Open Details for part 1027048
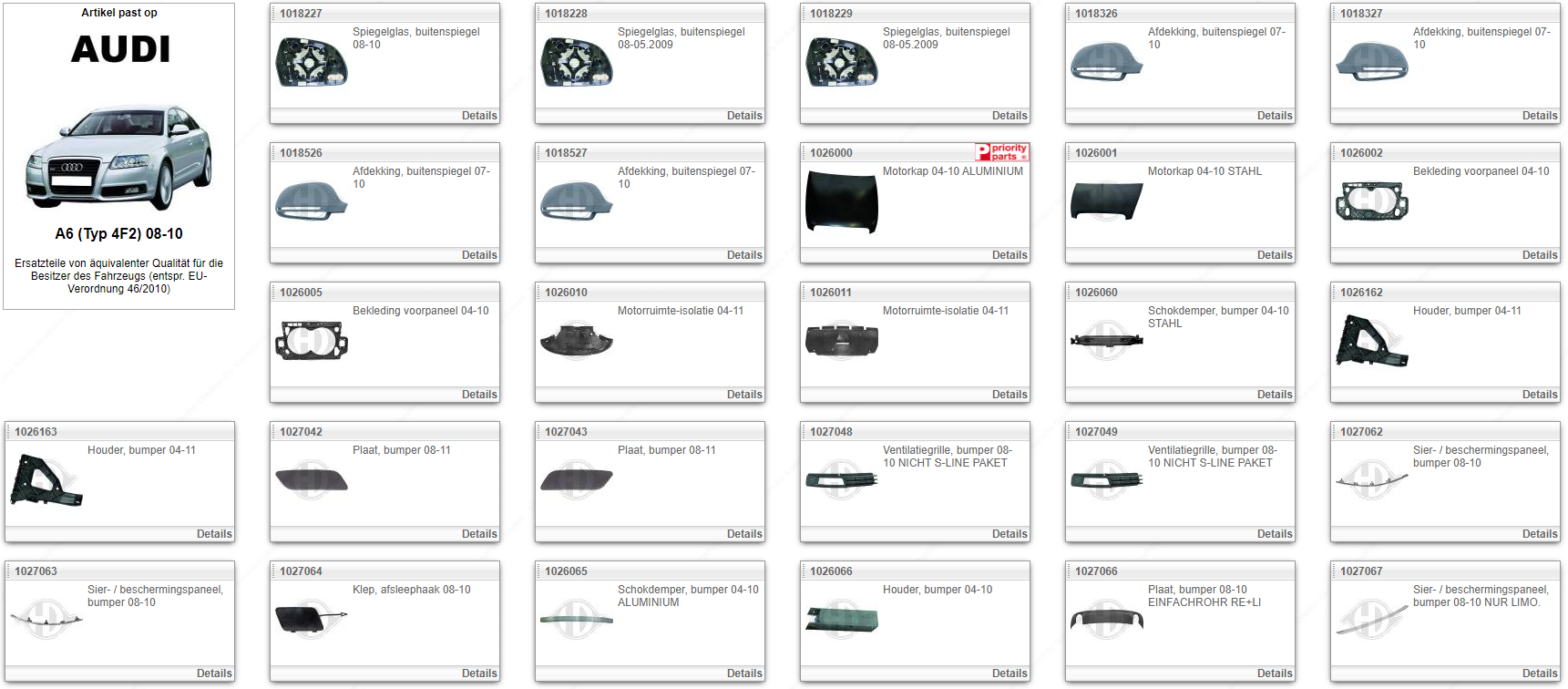Viewport: 1568px width, 689px height. coord(1009,534)
